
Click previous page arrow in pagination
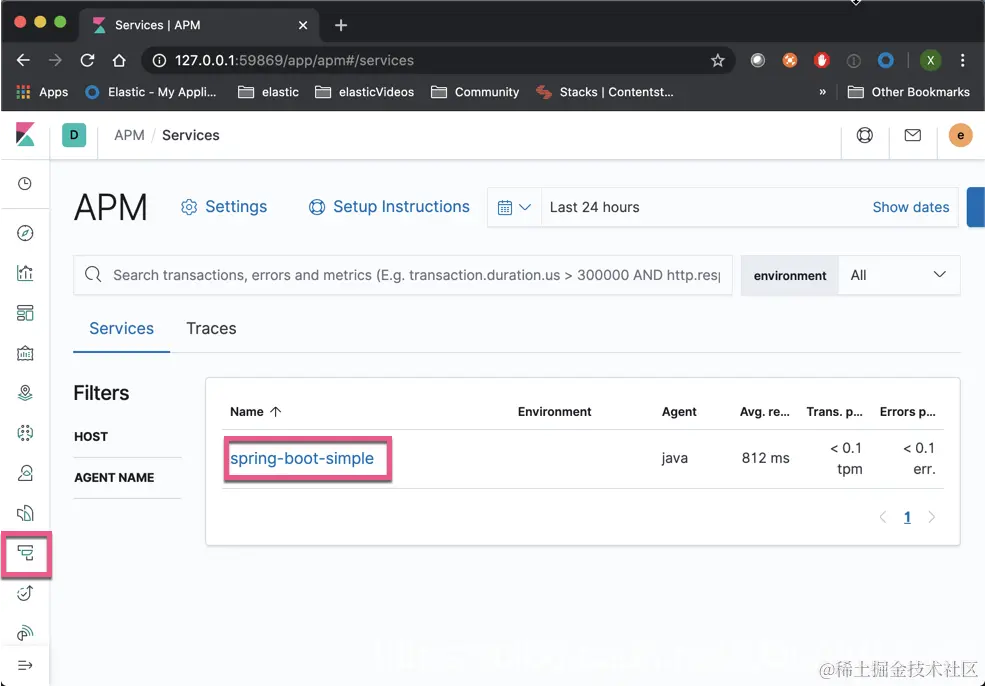(x=883, y=517)
